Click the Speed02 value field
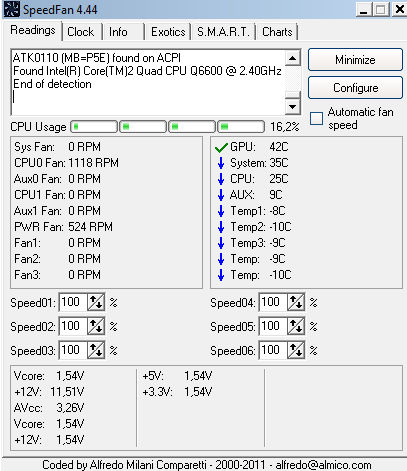 click(x=73, y=326)
